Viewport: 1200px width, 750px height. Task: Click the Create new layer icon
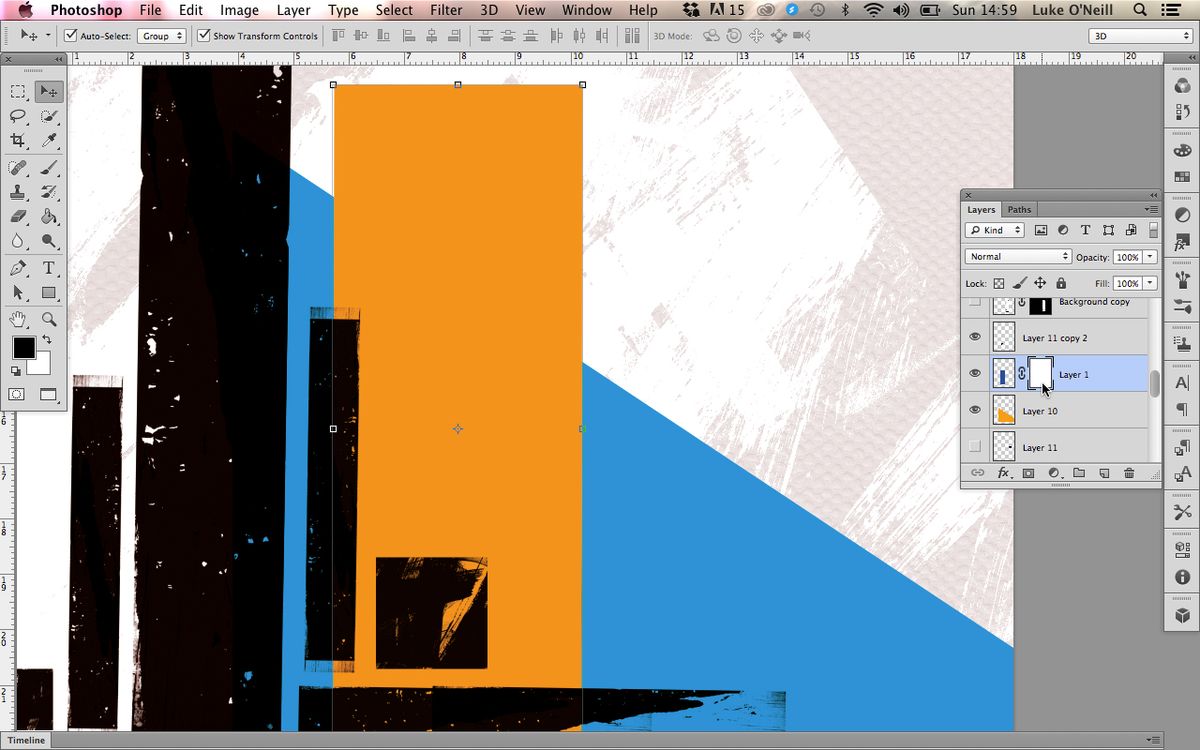[x=1104, y=472]
